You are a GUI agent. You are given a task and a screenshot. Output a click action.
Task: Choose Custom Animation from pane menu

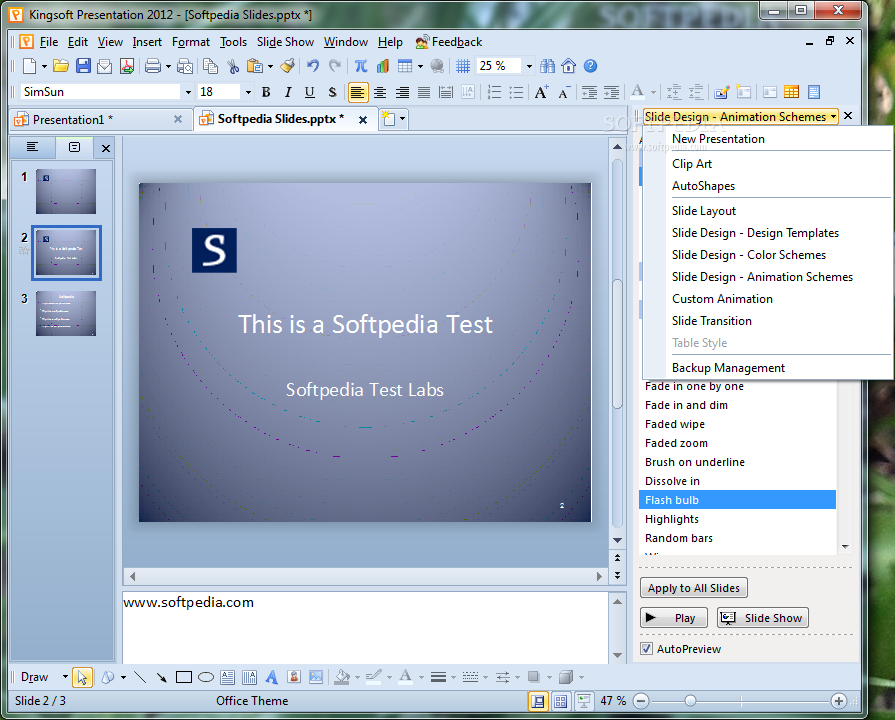coord(722,299)
